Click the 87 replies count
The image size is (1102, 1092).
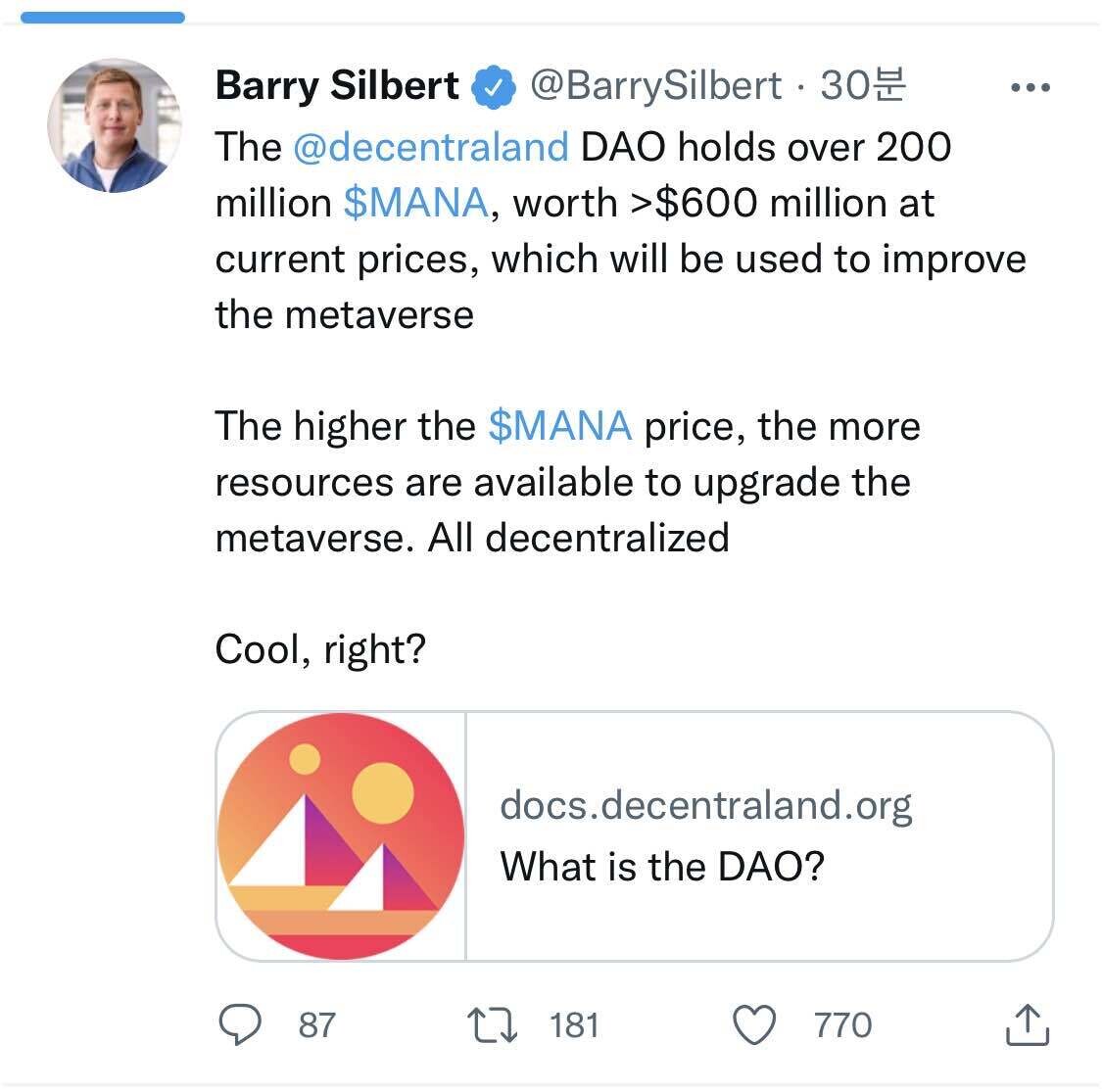point(316,1025)
